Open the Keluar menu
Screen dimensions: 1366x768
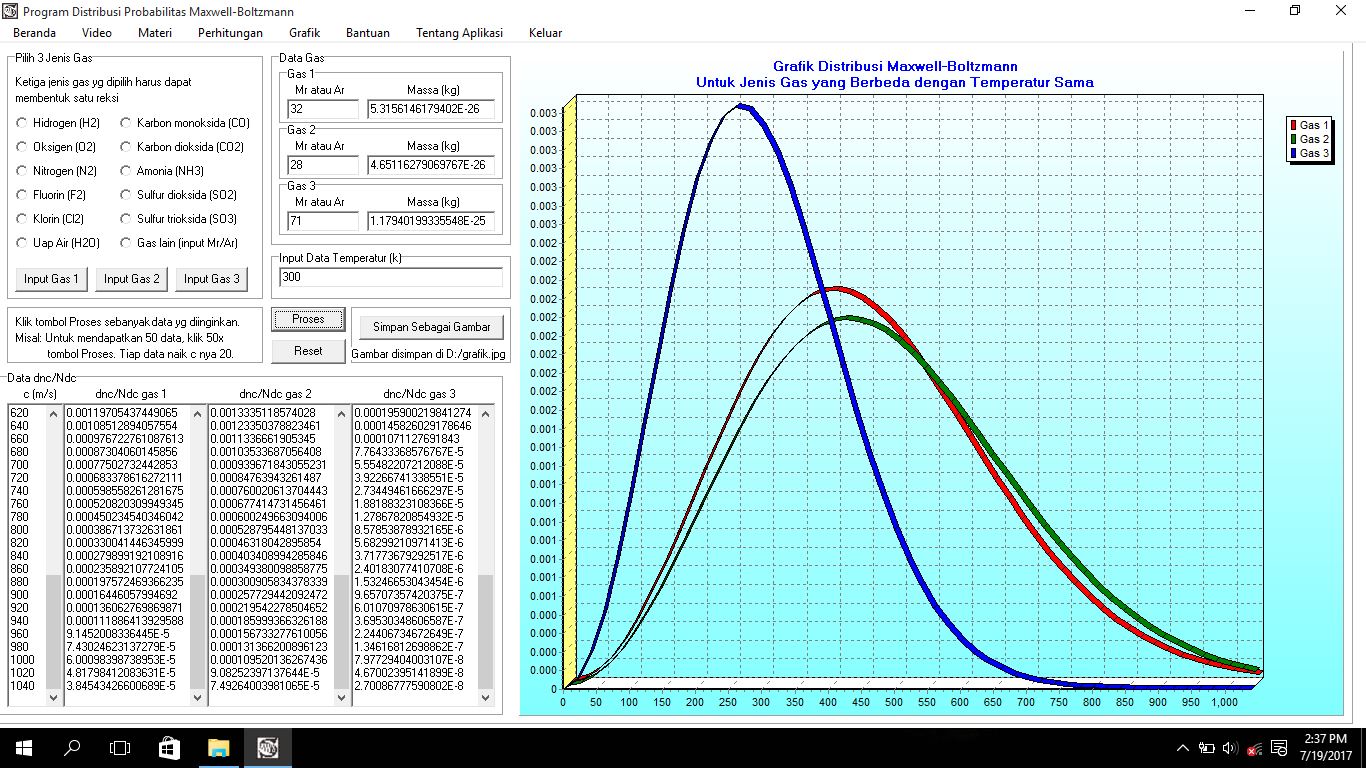[x=545, y=33]
